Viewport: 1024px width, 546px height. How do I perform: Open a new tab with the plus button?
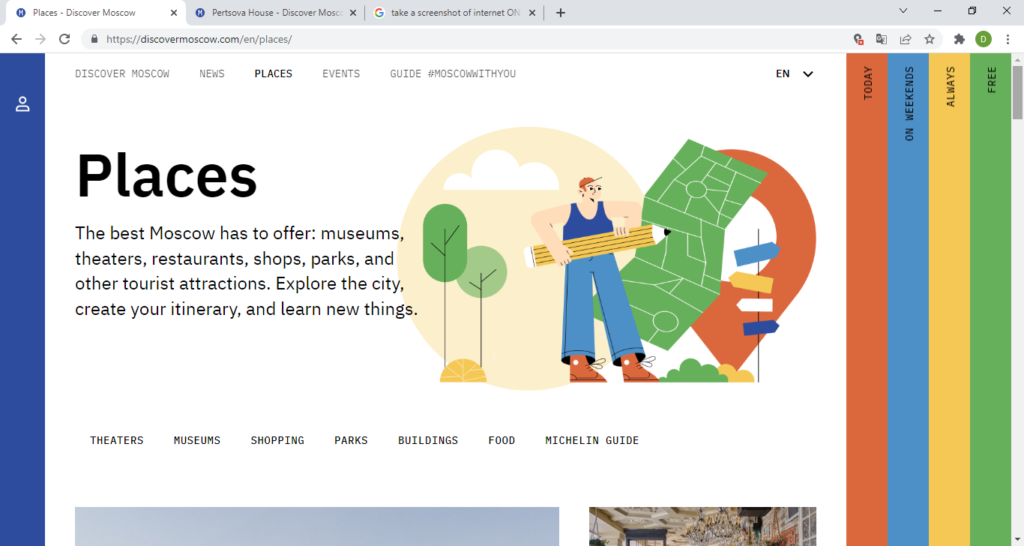click(560, 12)
